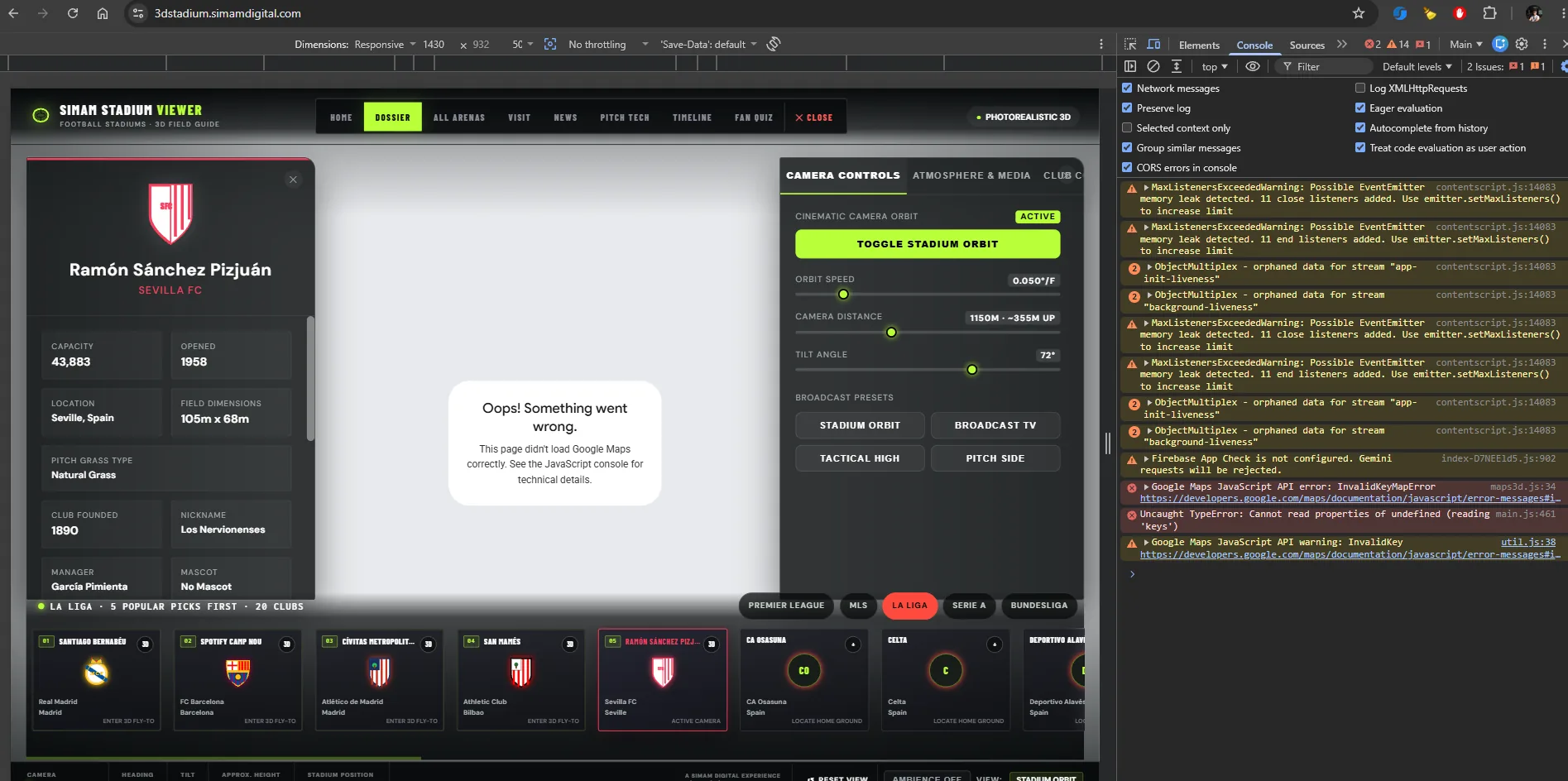
Task: Uncheck Group similar messages checkbox
Action: (1127, 147)
